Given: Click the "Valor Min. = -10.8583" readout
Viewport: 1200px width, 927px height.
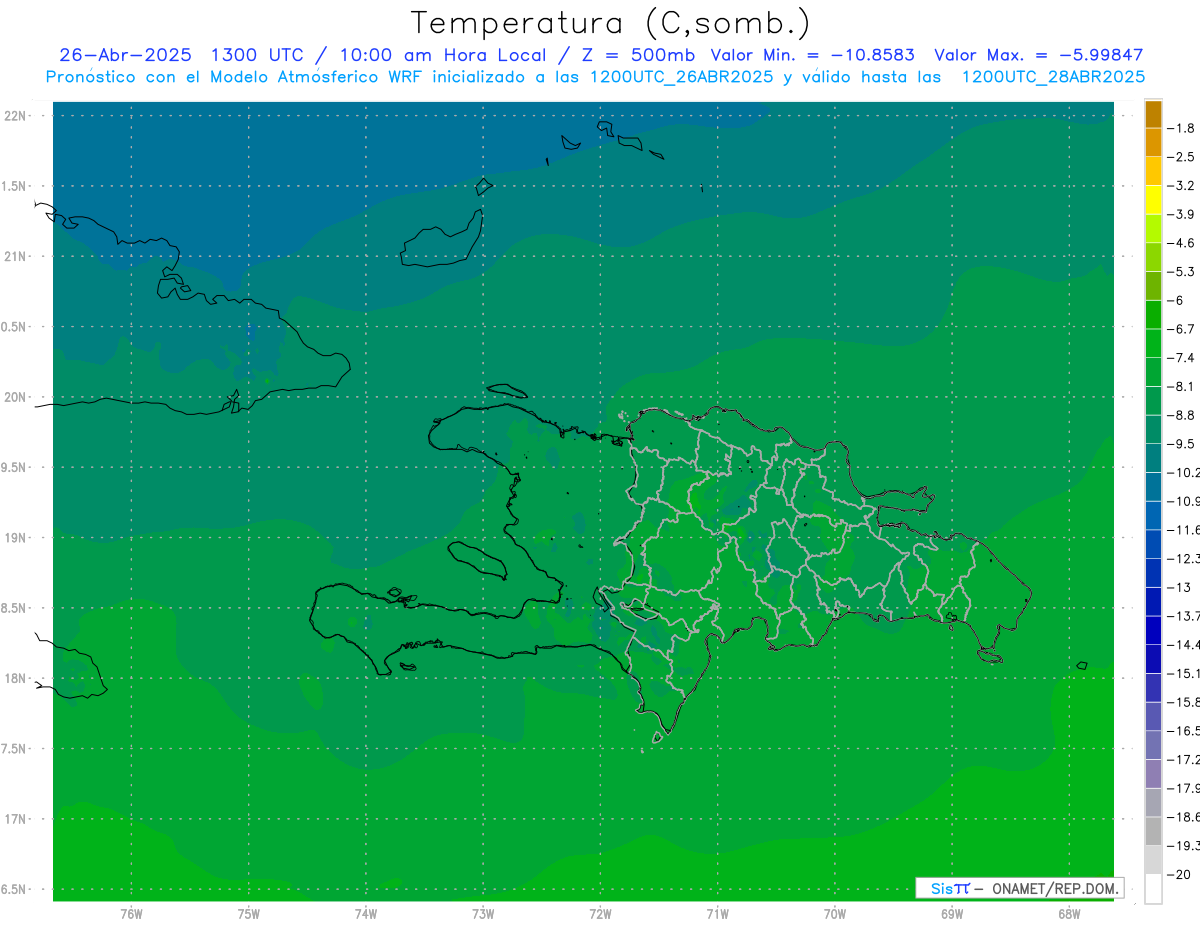Looking at the screenshot, I should pyautogui.click(x=812, y=55).
